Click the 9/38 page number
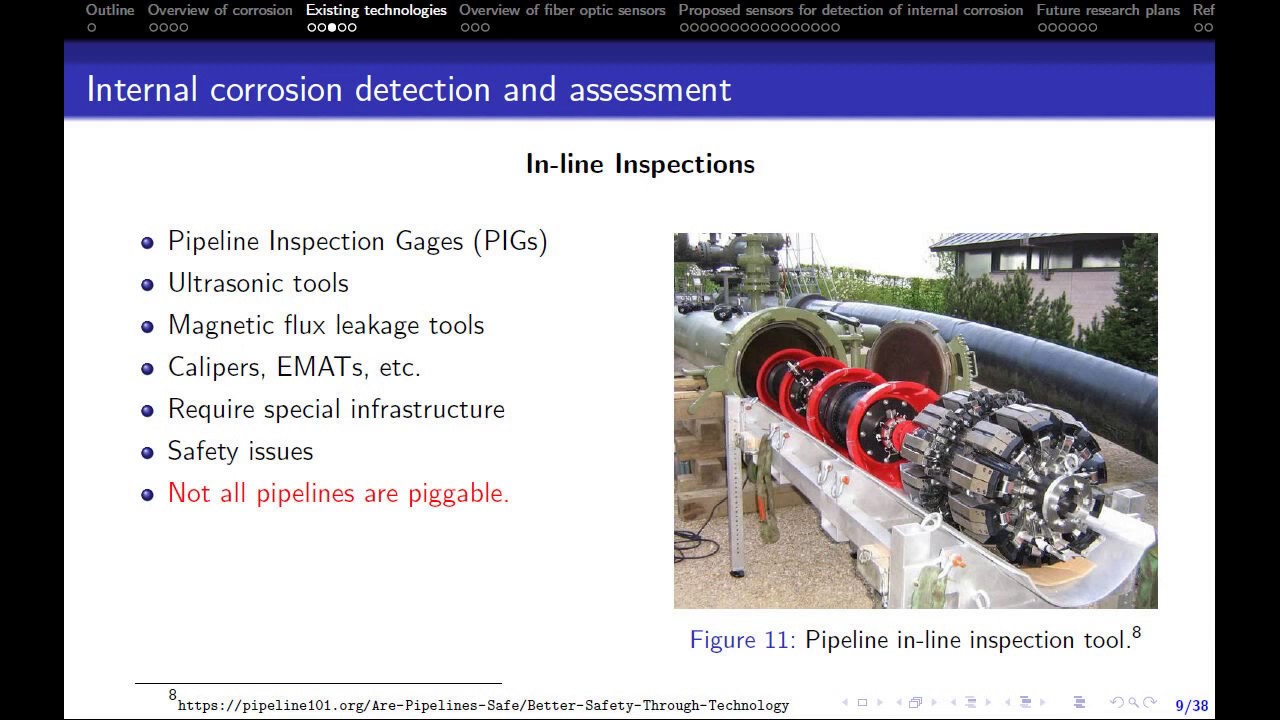Image resolution: width=1280 pixels, height=720 pixels. (1191, 706)
